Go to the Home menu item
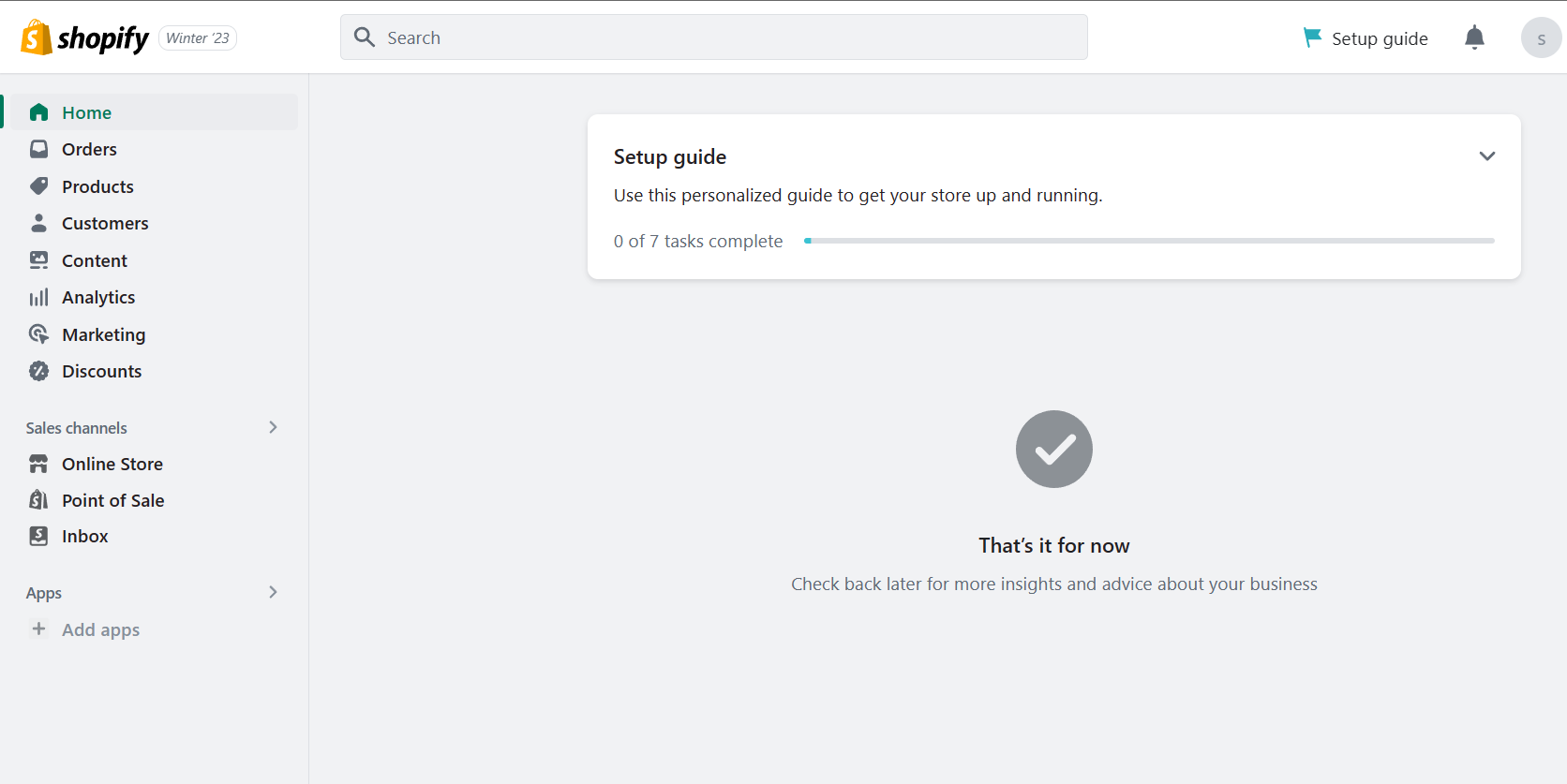Image resolution: width=1567 pixels, height=784 pixels. [x=151, y=112]
